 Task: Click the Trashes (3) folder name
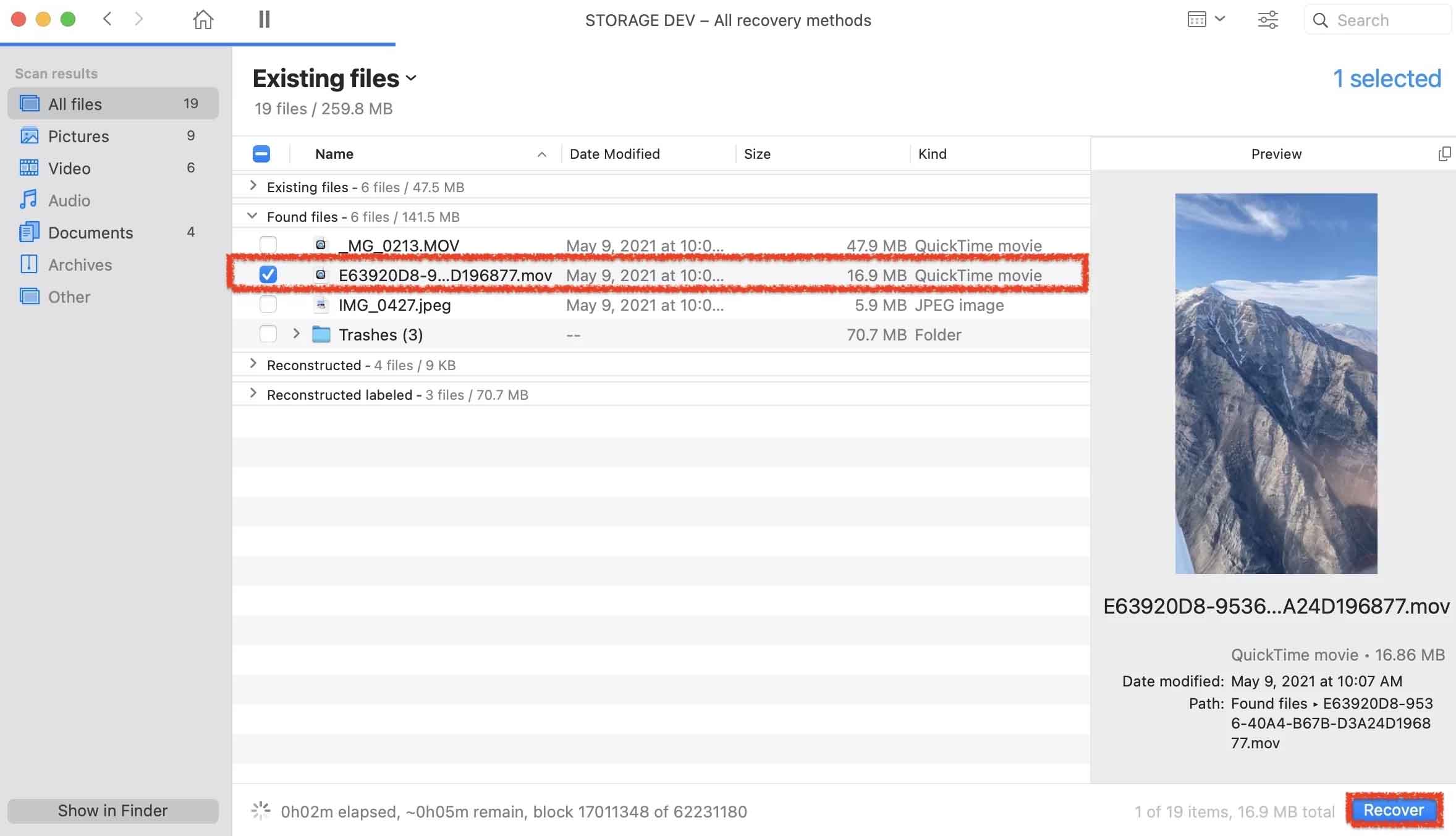pos(381,334)
